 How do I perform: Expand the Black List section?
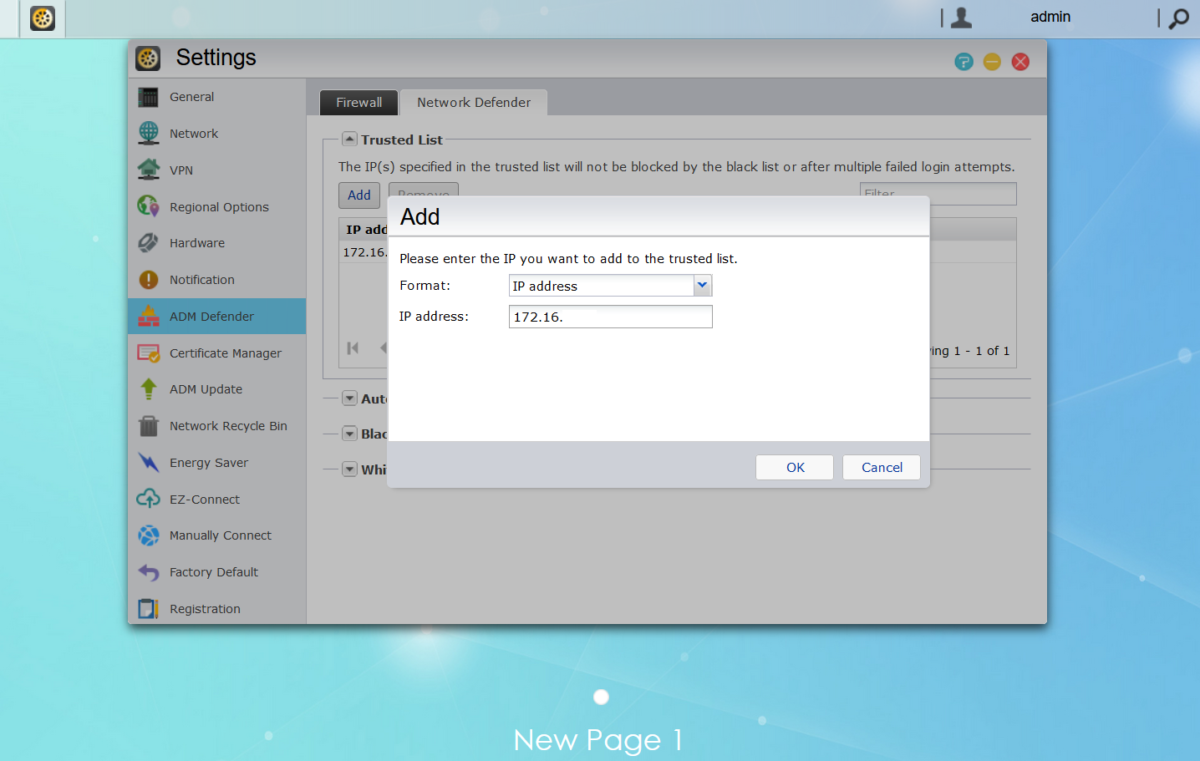[349, 433]
